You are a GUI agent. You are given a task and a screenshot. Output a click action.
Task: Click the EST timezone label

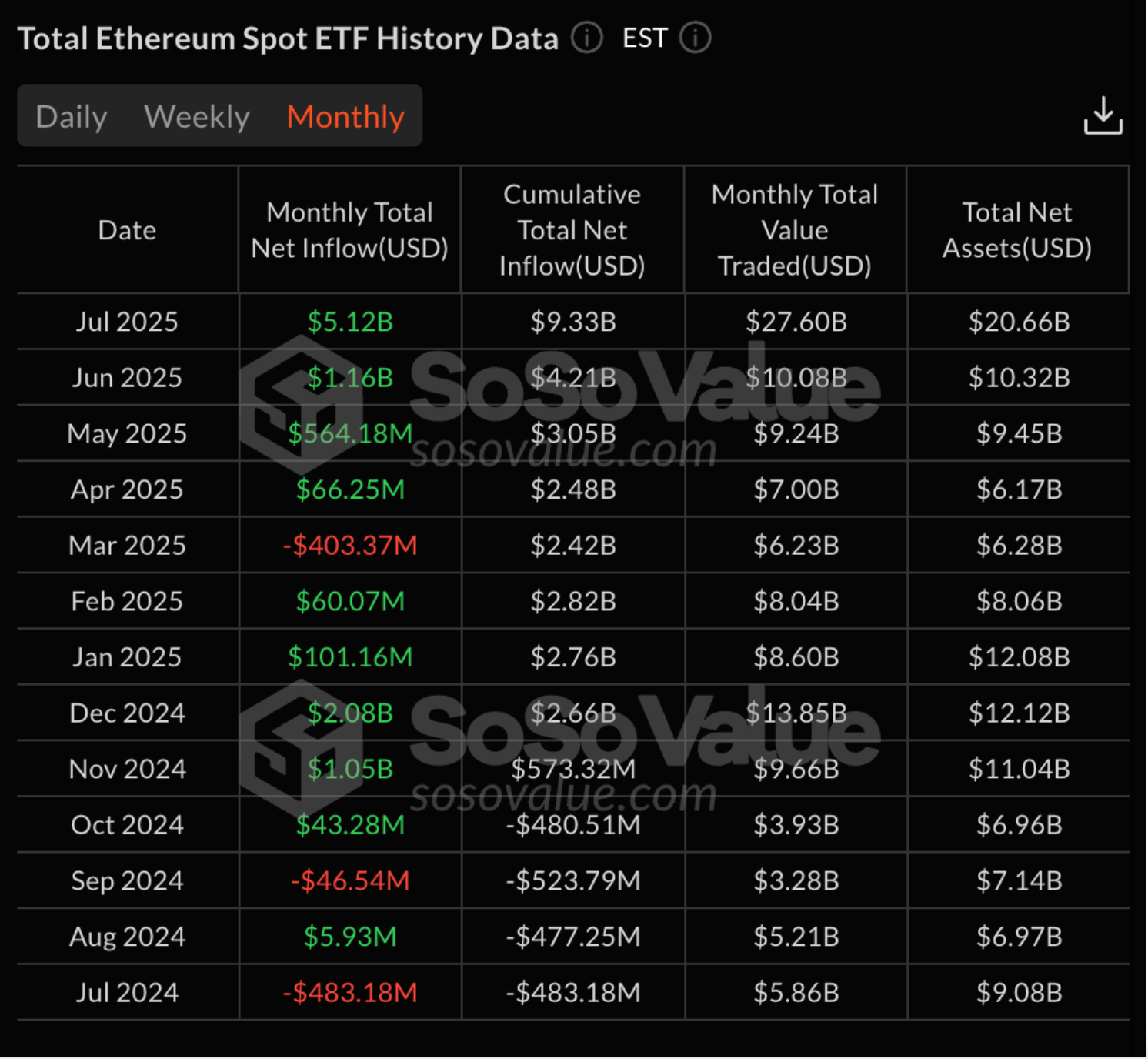tap(645, 38)
